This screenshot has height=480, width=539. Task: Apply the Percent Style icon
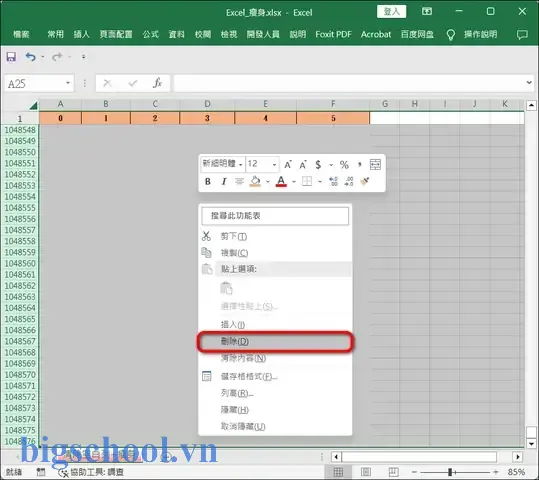pos(344,164)
